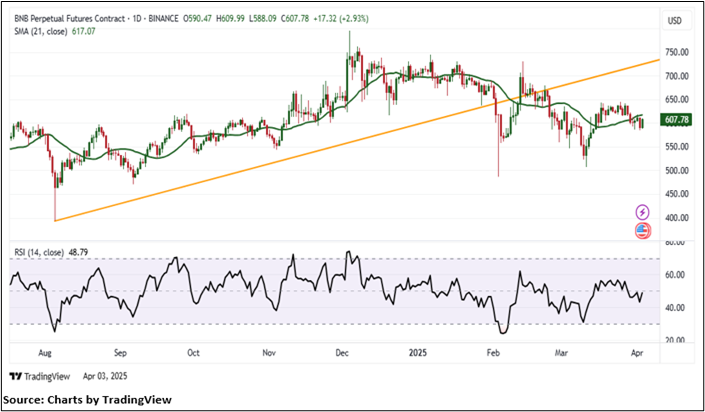Click the 400.00 price axis label
705x412 pixels.
[x=677, y=218]
